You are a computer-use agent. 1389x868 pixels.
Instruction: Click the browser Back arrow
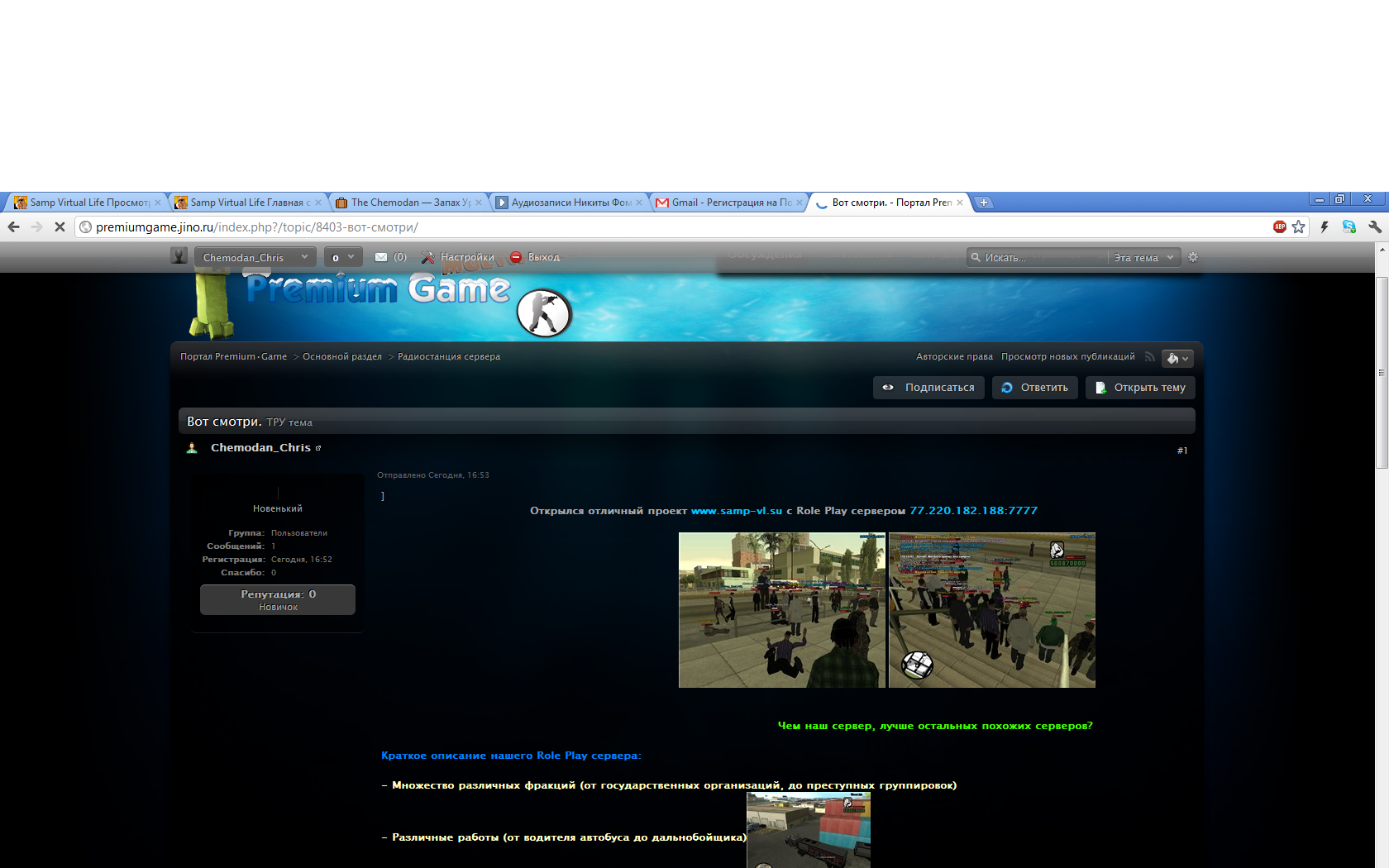tap(13, 227)
